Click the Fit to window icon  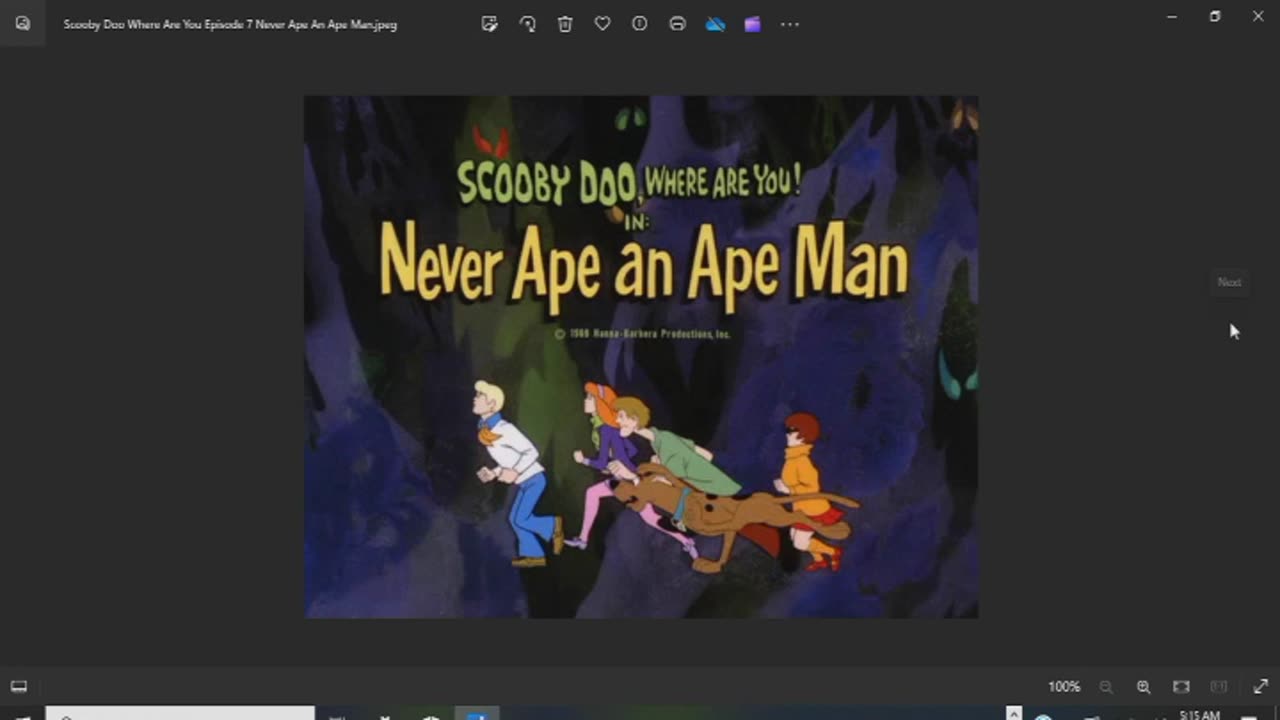1181,686
